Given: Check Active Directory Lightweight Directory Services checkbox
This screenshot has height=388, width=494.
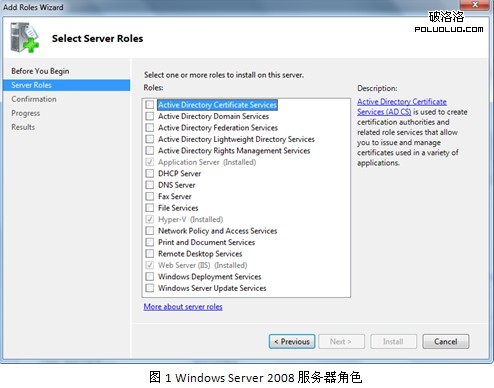Looking at the screenshot, I should (x=150, y=139).
